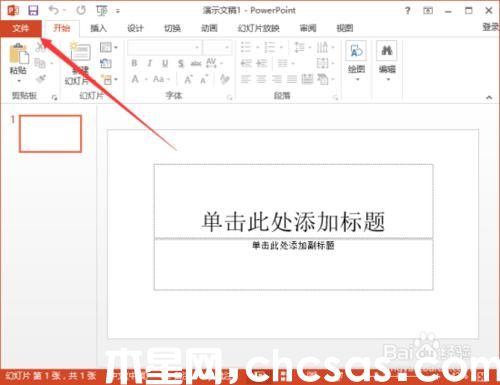Toggle Bold formatting
500x385 pixels.
point(134,63)
